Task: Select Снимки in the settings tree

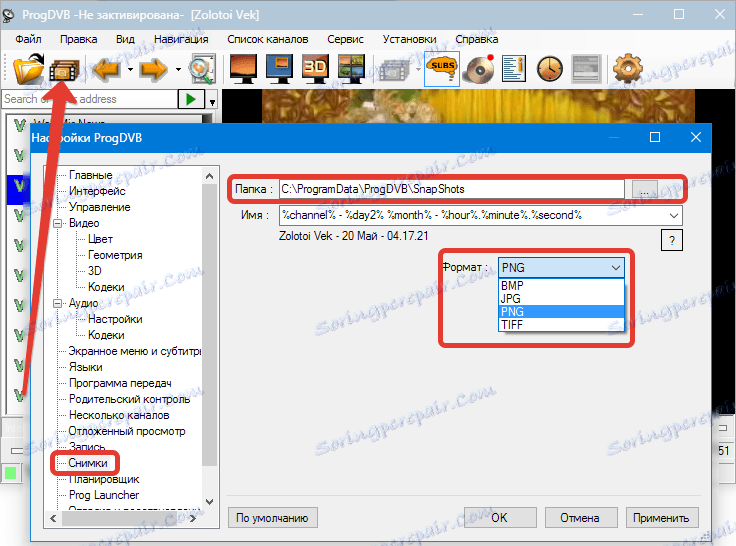Action: click(88, 463)
